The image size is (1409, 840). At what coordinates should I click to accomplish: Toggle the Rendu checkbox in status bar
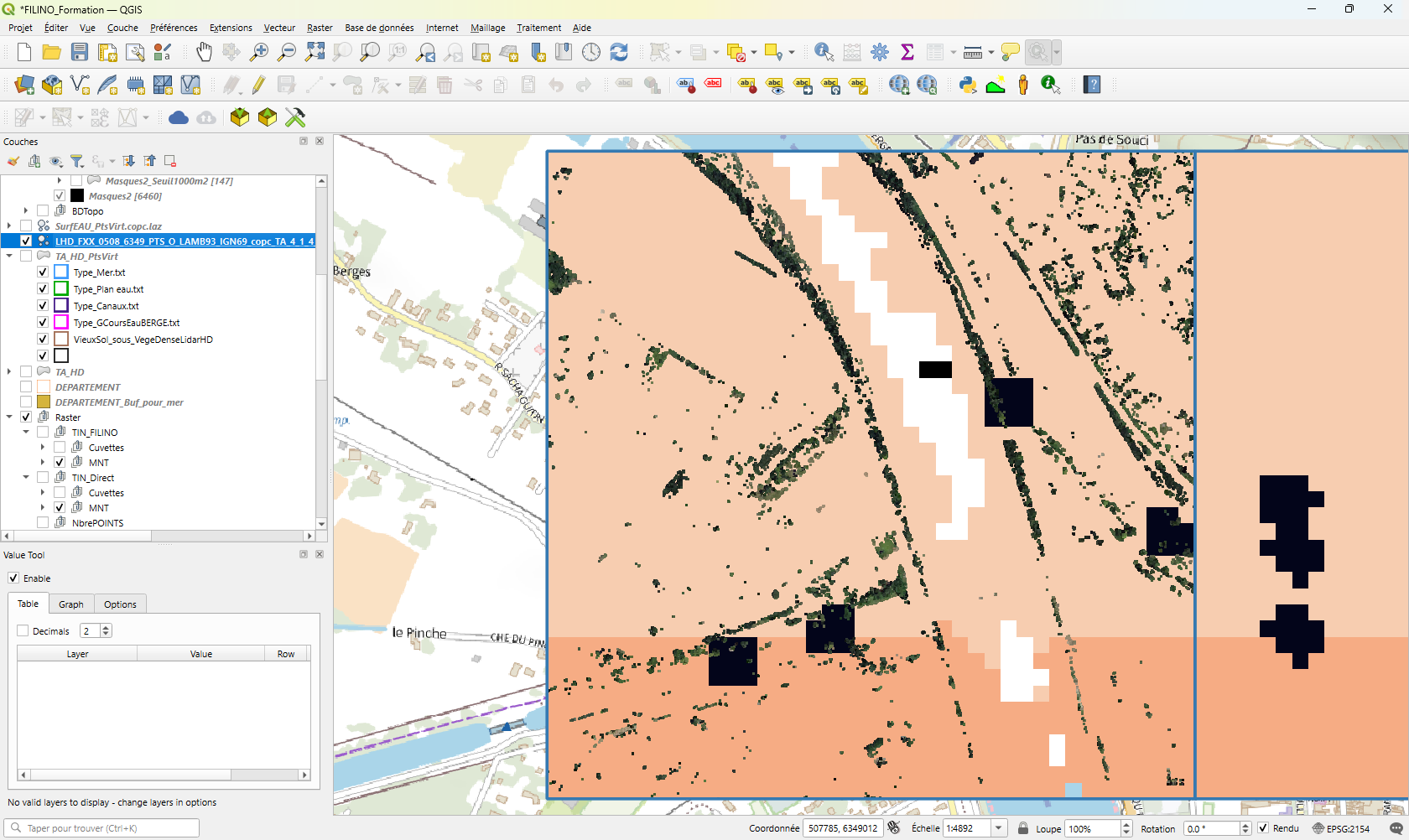tap(1263, 828)
